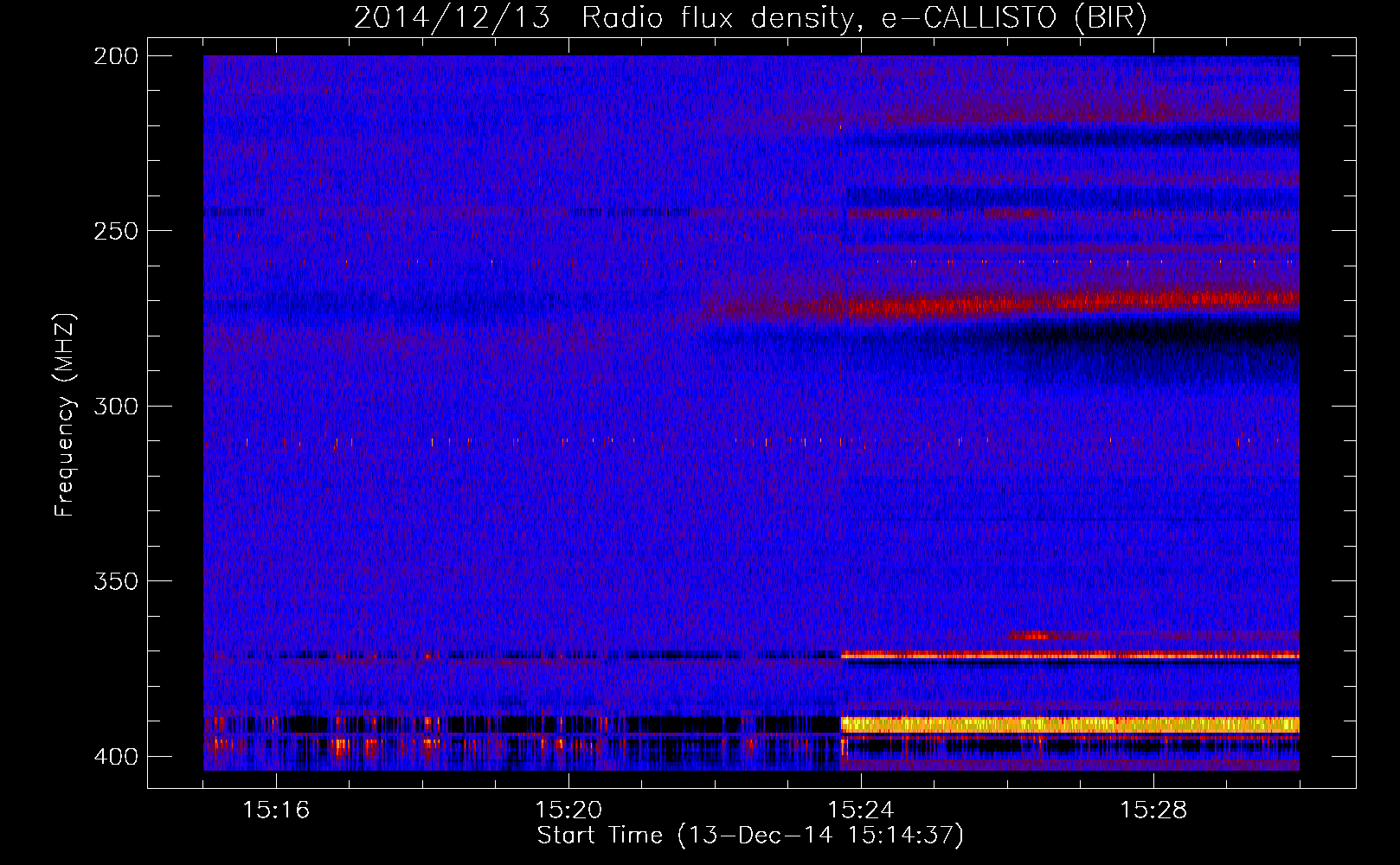Click the 15:28 time tick label

point(1153,811)
